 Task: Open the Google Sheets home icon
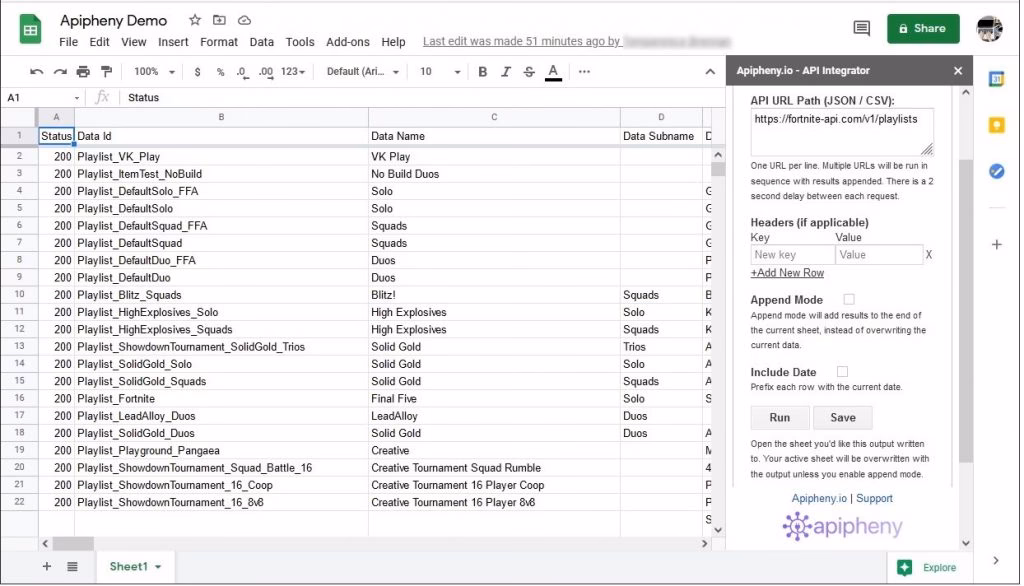coord(30,30)
